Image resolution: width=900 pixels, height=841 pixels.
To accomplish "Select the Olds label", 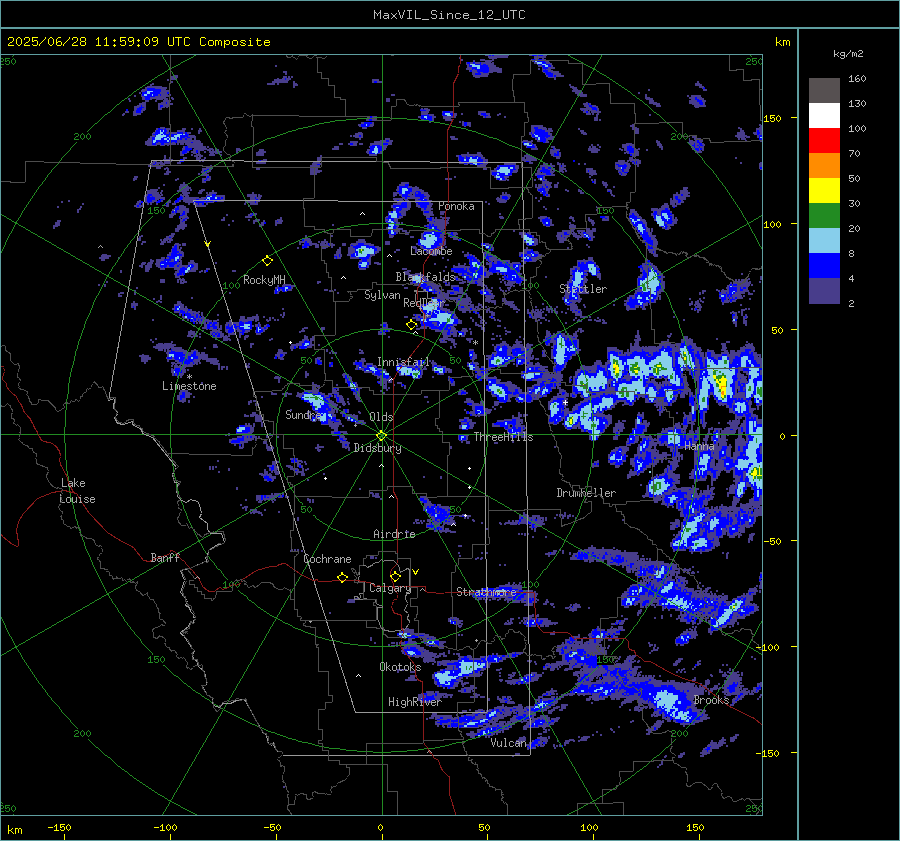I will tap(381, 417).
